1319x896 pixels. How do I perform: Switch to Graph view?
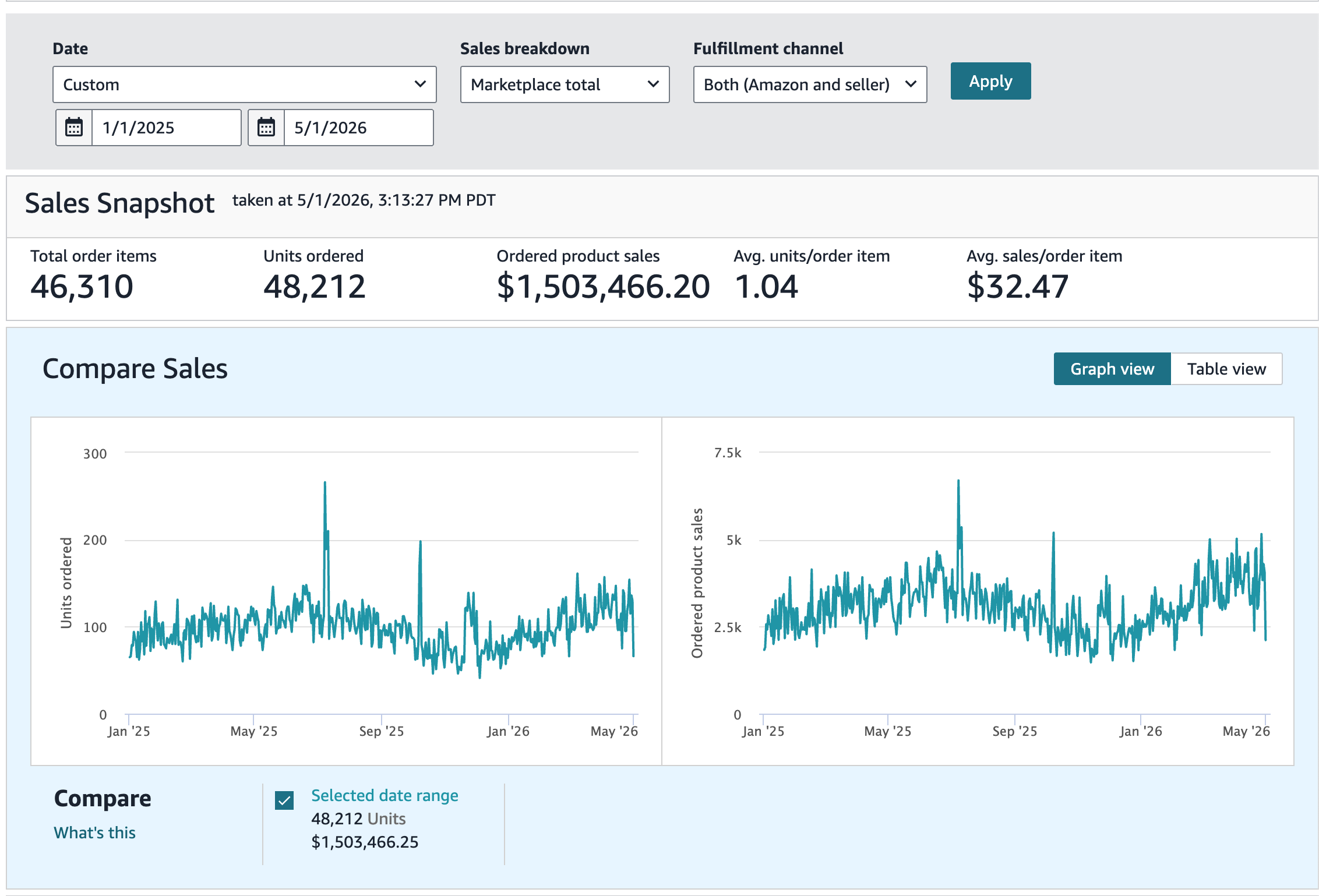tap(1112, 369)
